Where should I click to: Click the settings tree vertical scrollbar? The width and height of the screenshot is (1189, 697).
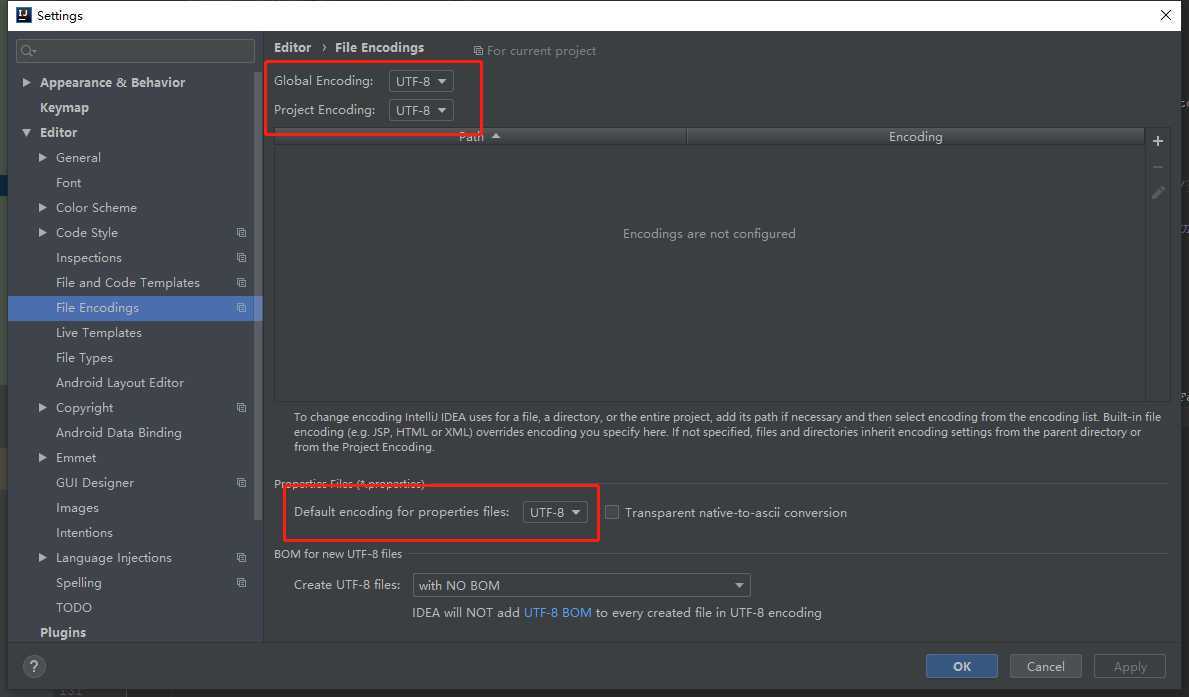(x=258, y=296)
